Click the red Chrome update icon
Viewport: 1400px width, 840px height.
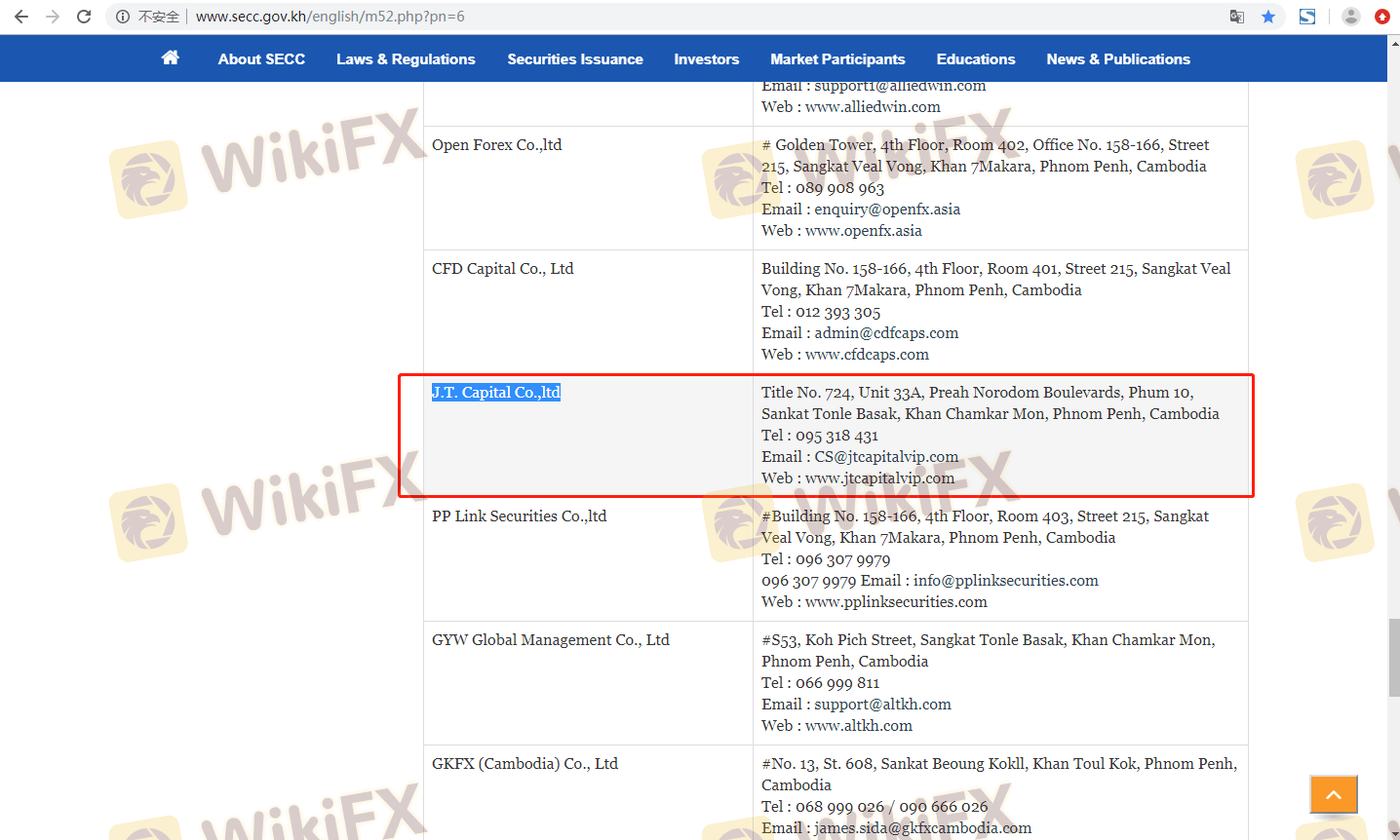(1381, 17)
